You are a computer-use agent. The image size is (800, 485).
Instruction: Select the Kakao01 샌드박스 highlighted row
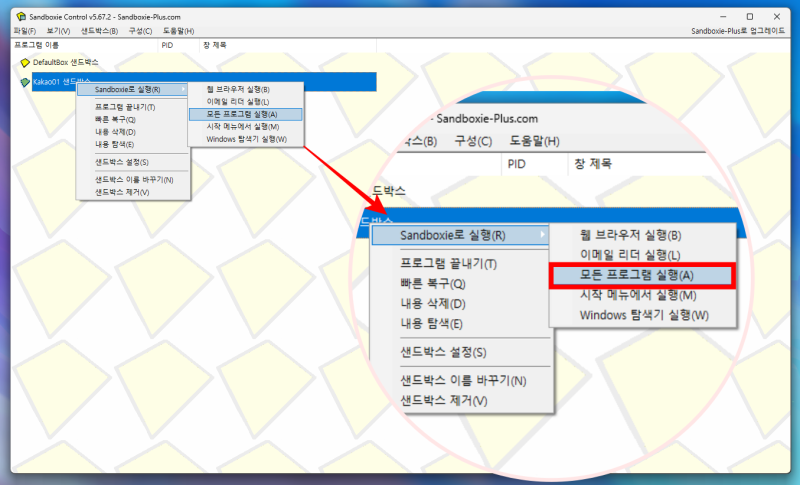(204, 82)
